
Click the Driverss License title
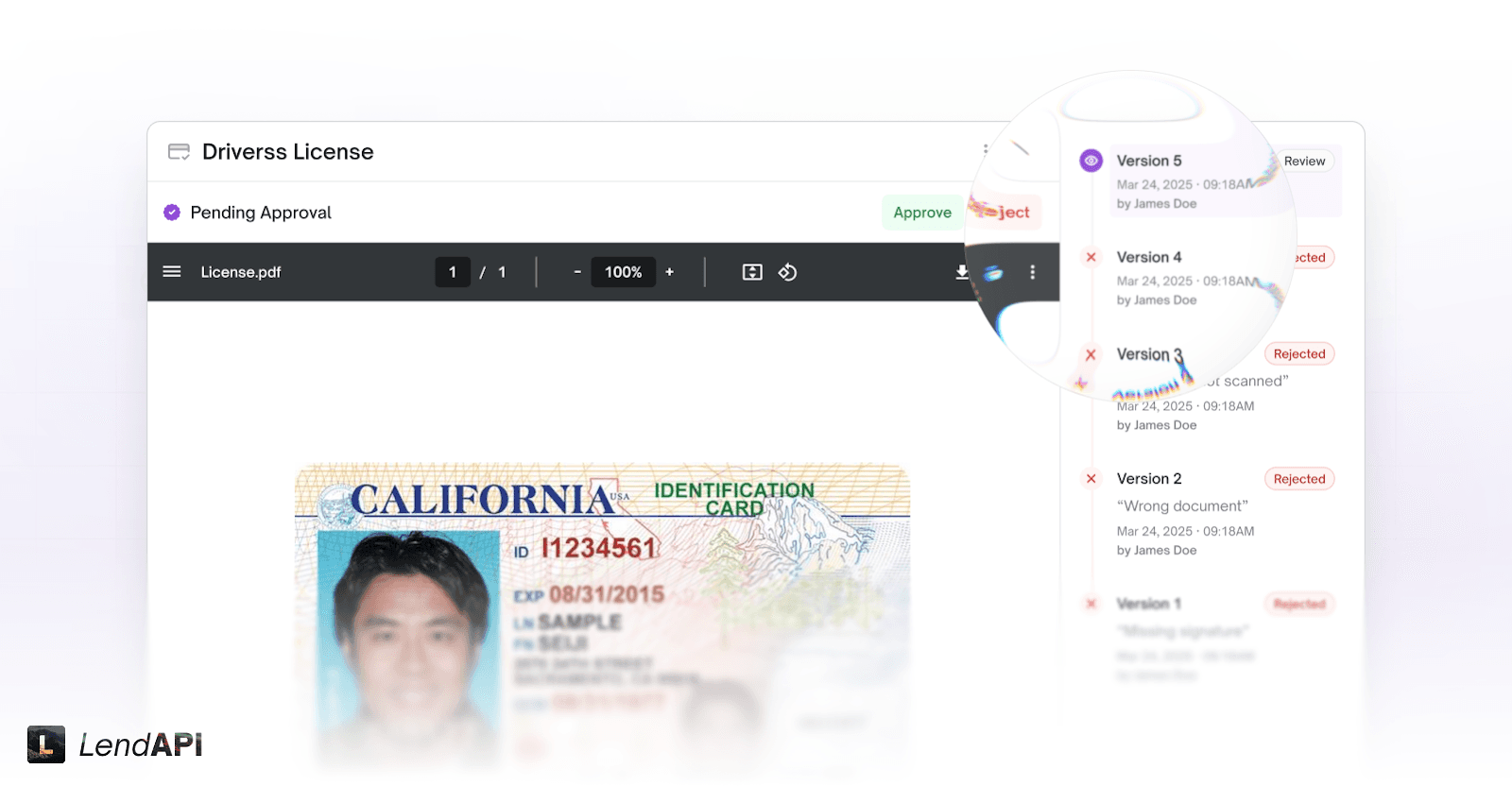pos(288,152)
